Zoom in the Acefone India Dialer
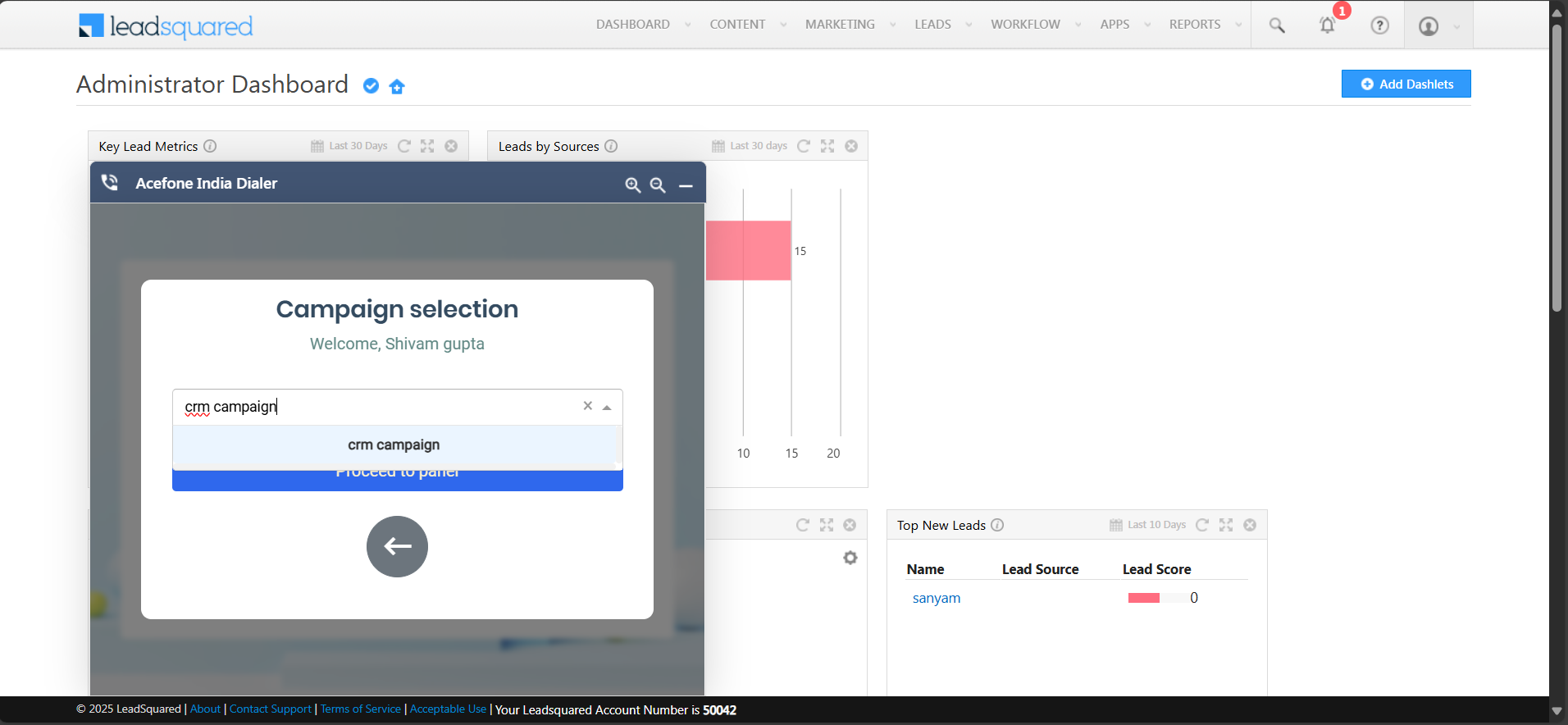This screenshot has height=725, width=1568. (632, 185)
